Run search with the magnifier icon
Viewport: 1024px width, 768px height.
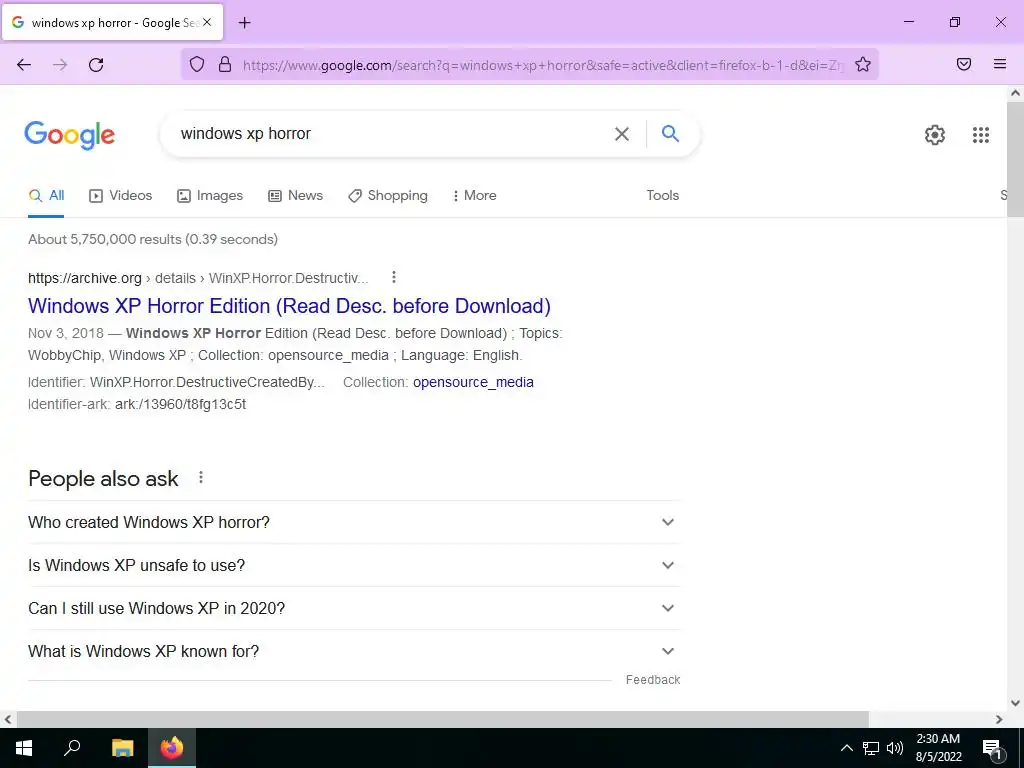click(x=670, y=133)
